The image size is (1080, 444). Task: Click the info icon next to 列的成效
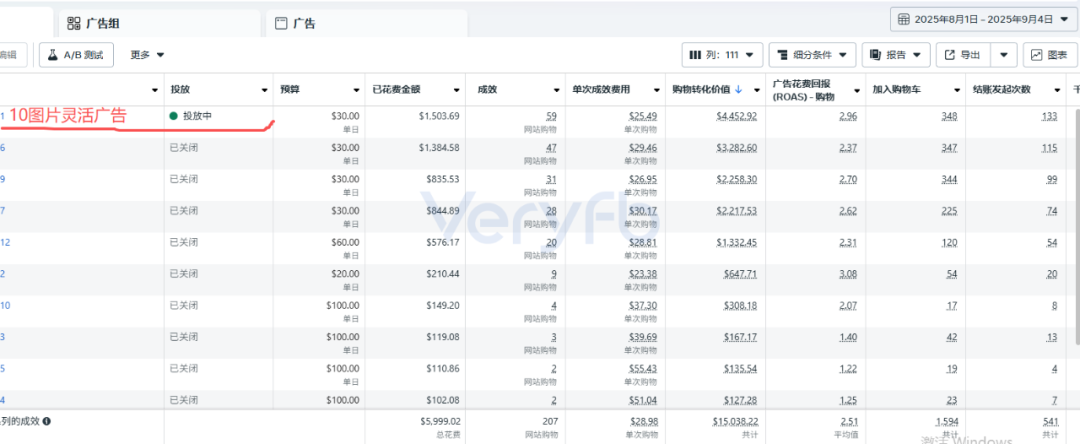pos(47,421)
